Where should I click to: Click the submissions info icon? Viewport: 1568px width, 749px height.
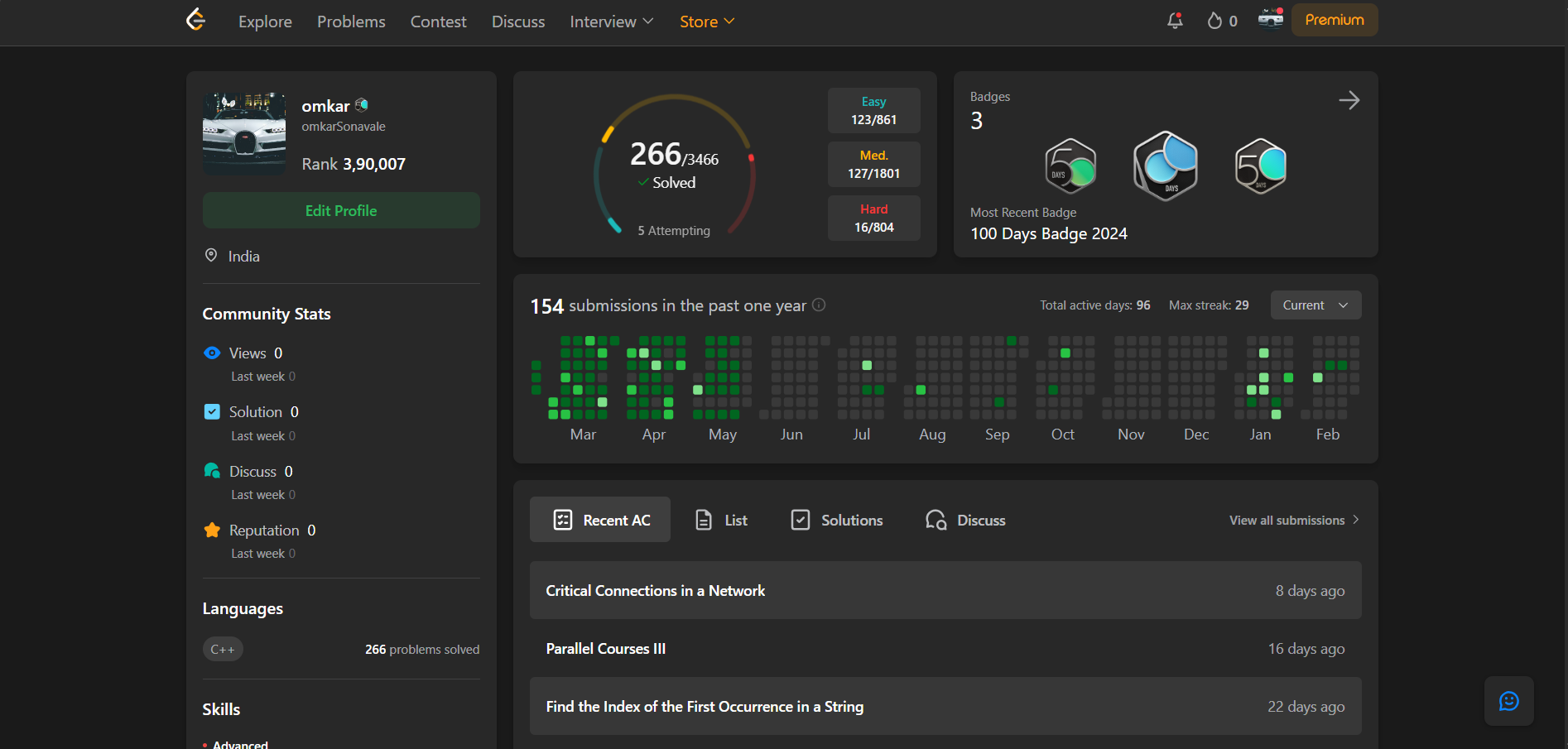point(819,305)
